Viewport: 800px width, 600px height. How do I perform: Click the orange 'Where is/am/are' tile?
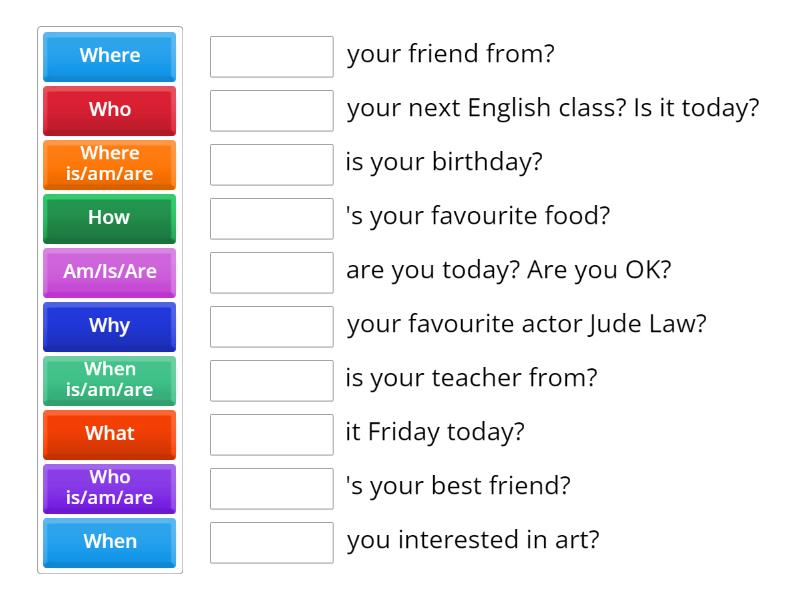[108, 164]
